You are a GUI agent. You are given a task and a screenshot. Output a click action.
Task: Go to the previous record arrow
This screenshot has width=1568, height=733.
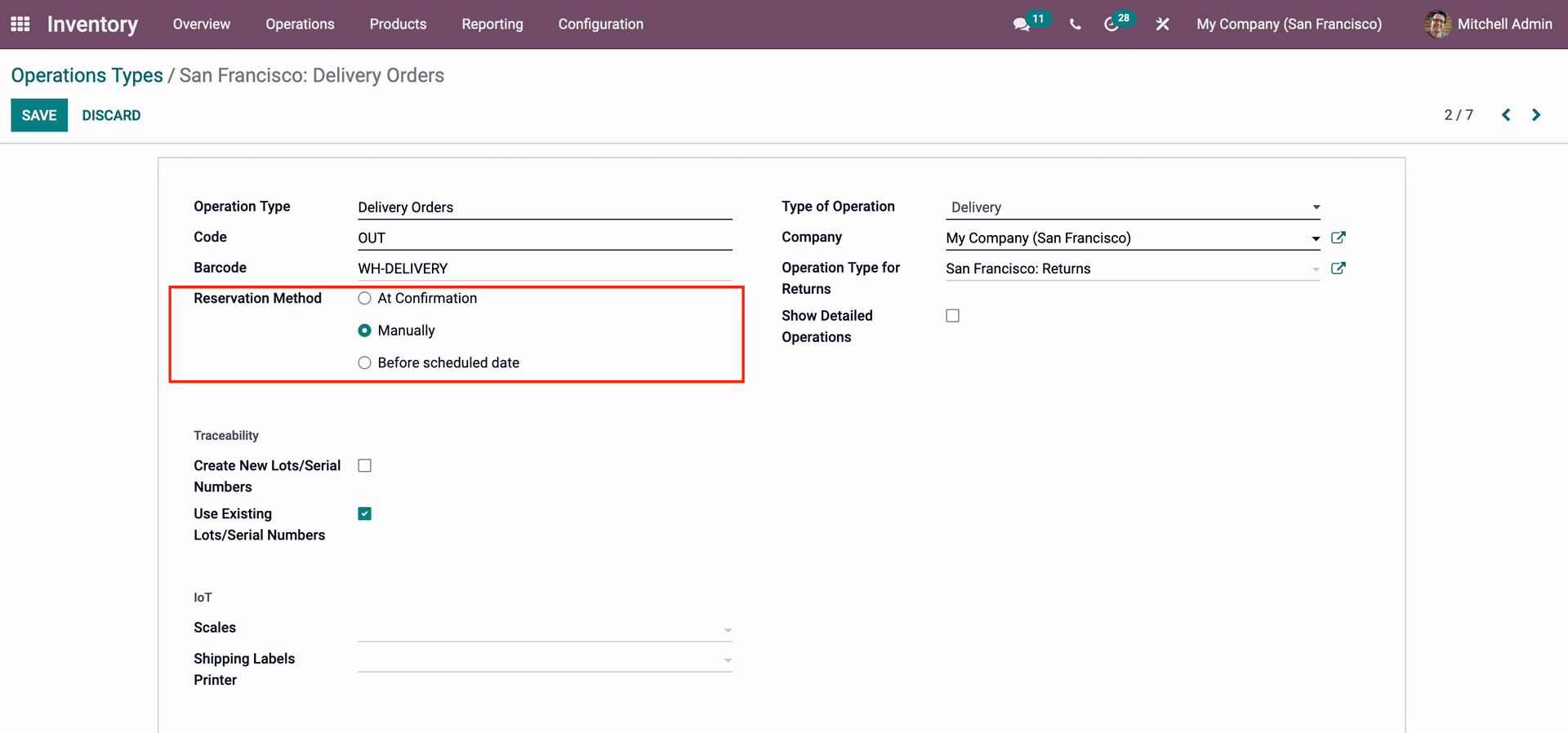coord(1506,115)
